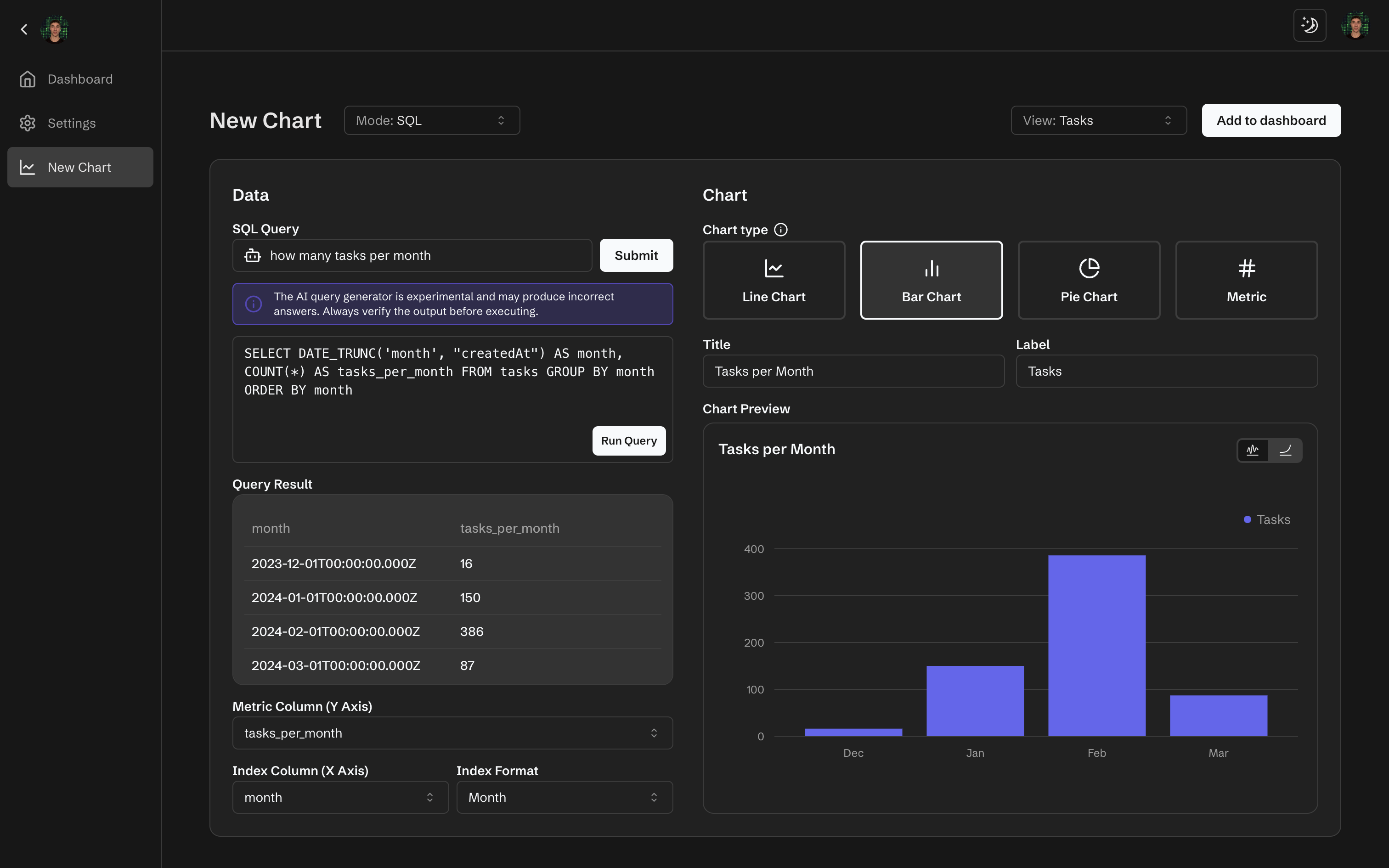
Task: Select the Pie Chart type
Action: coord(1088,280)
